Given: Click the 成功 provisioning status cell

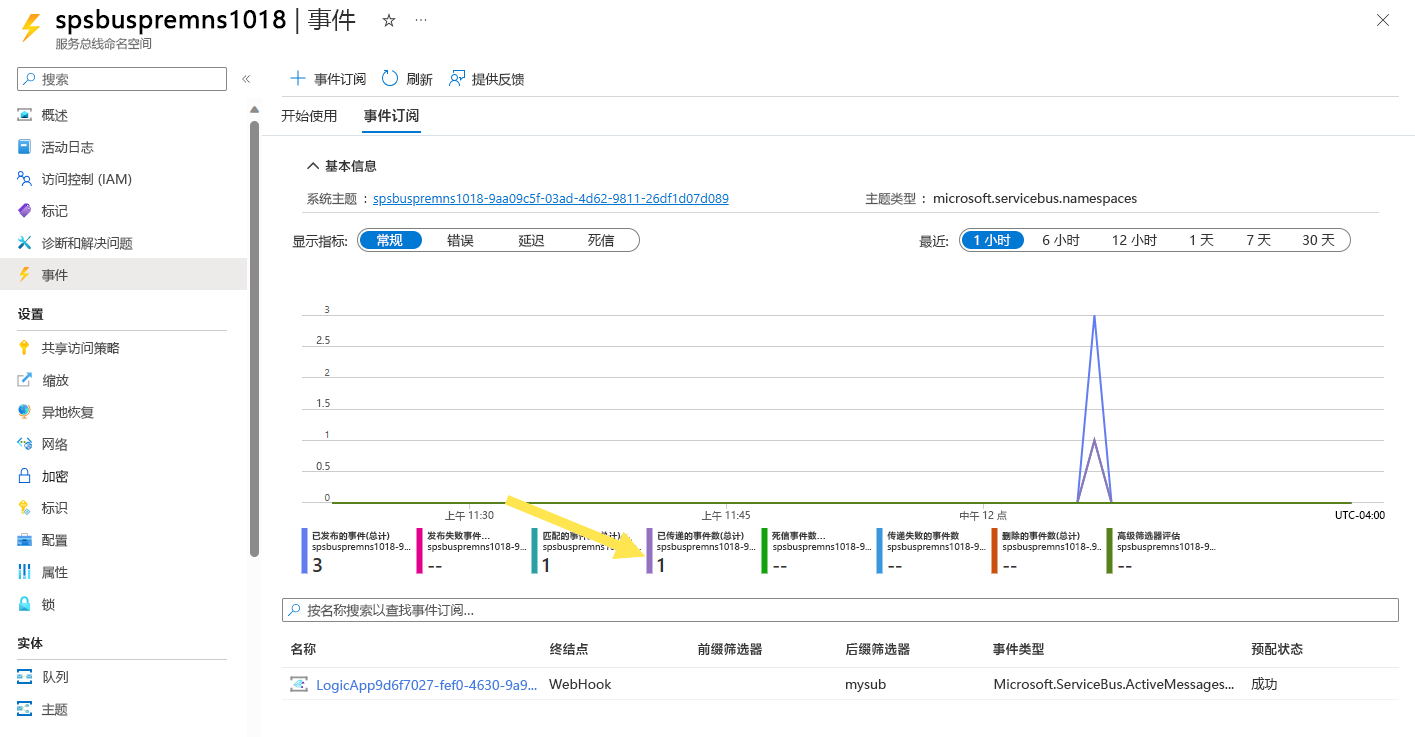Looking at the screenshot, I should click(x=1264, y=685).
